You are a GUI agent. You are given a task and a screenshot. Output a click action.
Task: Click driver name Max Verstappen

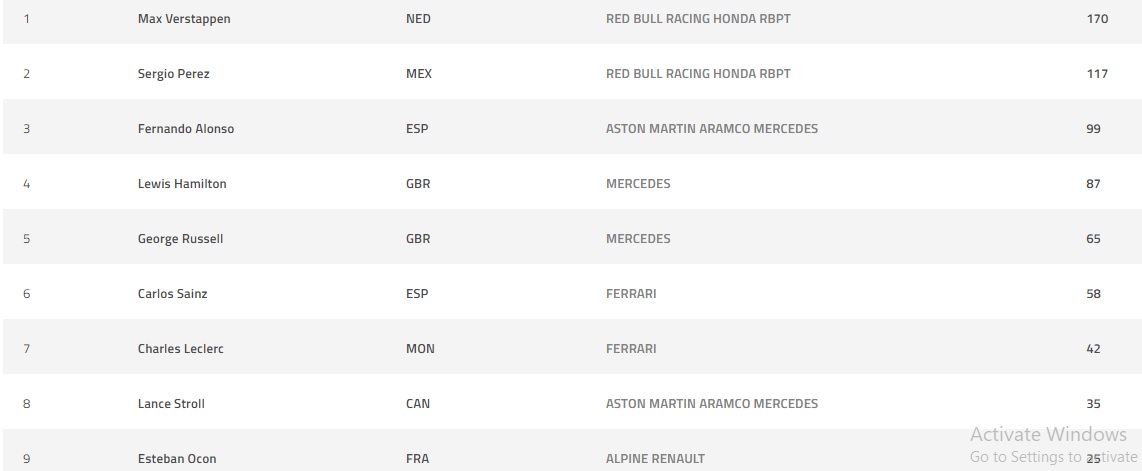click(x=184, y=19)
